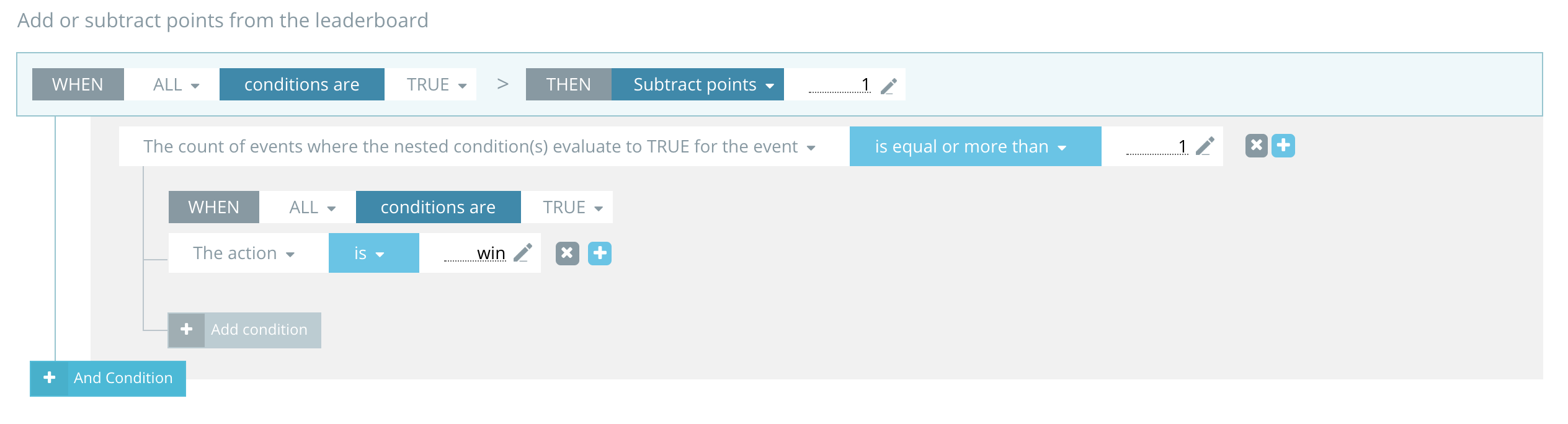The width and height of the screenshot is (1568, 424).
Task: Open the count of events condition type dropdown
Action: [x=479, y=146]
